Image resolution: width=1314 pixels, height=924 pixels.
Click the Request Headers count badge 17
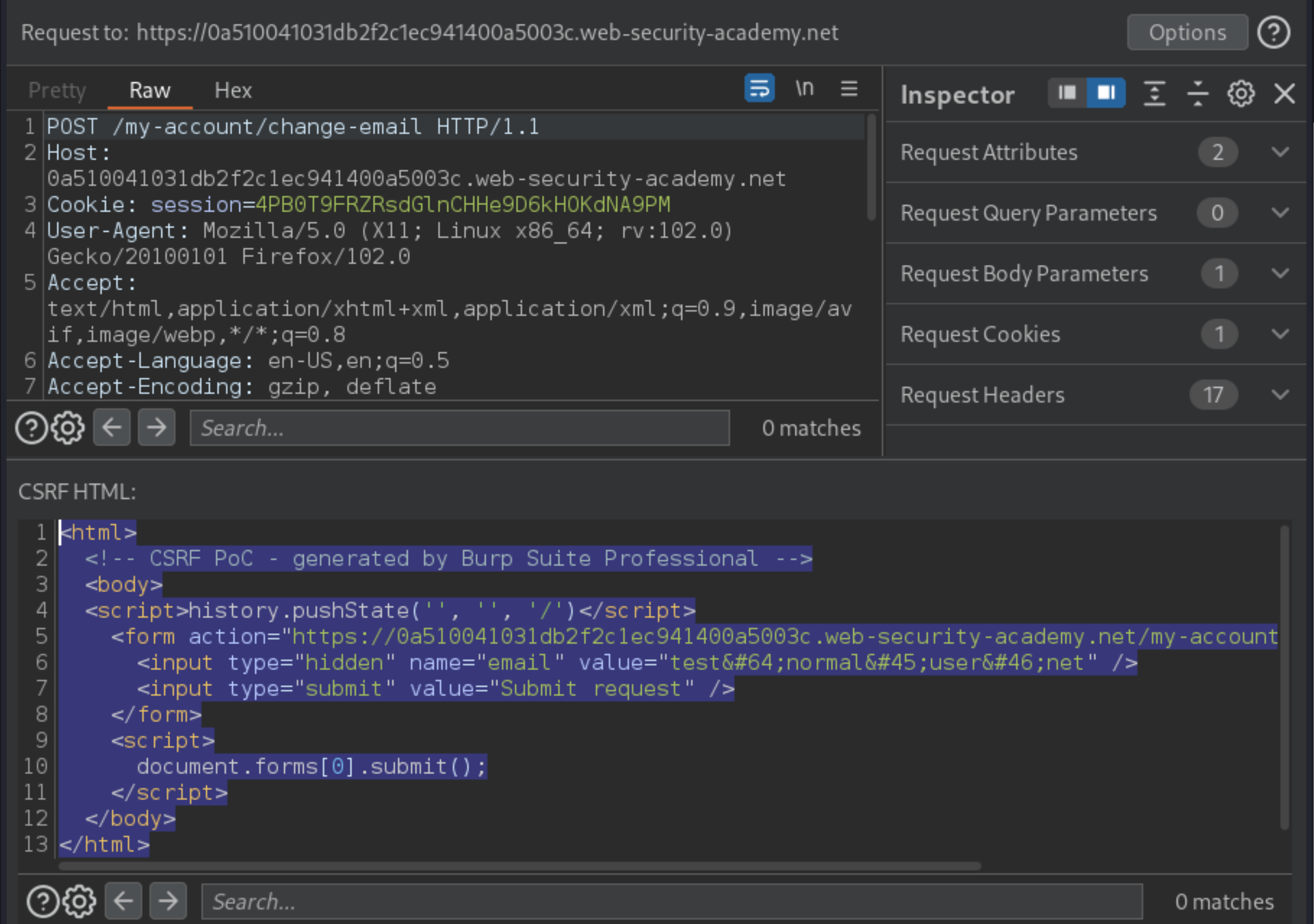[1213, 395]
